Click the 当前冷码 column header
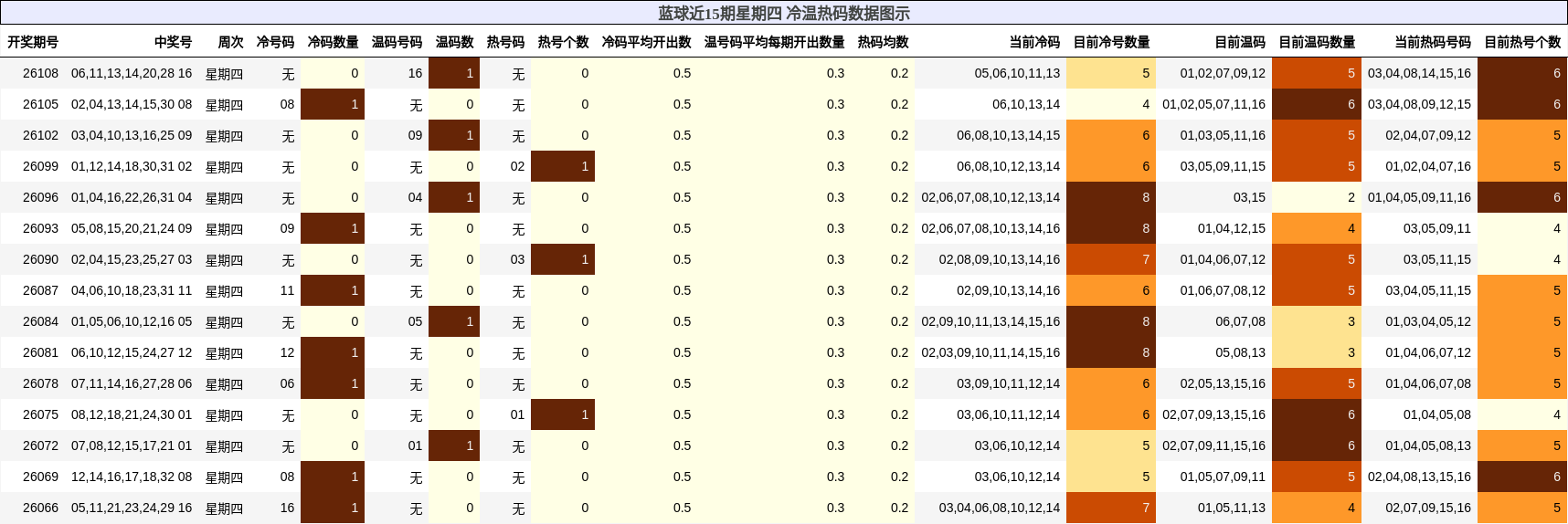1568x524 pixels. pyautogui.click(x=1034, y=42)
